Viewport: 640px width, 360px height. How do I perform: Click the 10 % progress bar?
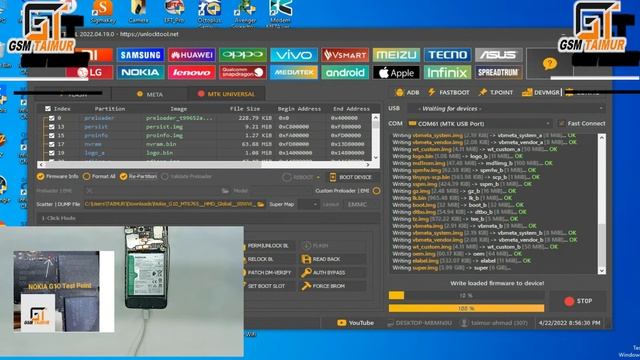pos(467,296)
